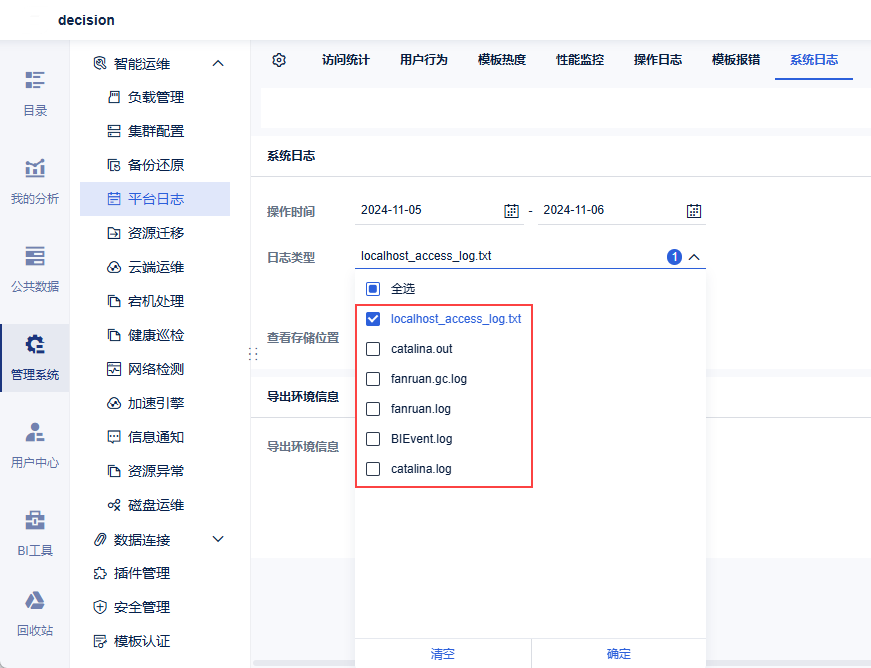Go to 目录 in left sidebar
This screenshot has width=871, height=668.
tap(35, 94)
